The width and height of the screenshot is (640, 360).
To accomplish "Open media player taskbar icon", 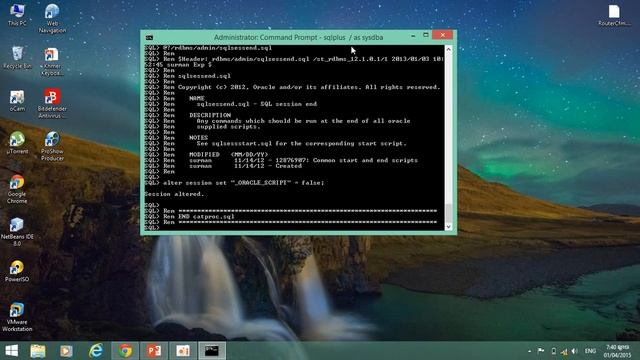I will (x=66, y=351).
